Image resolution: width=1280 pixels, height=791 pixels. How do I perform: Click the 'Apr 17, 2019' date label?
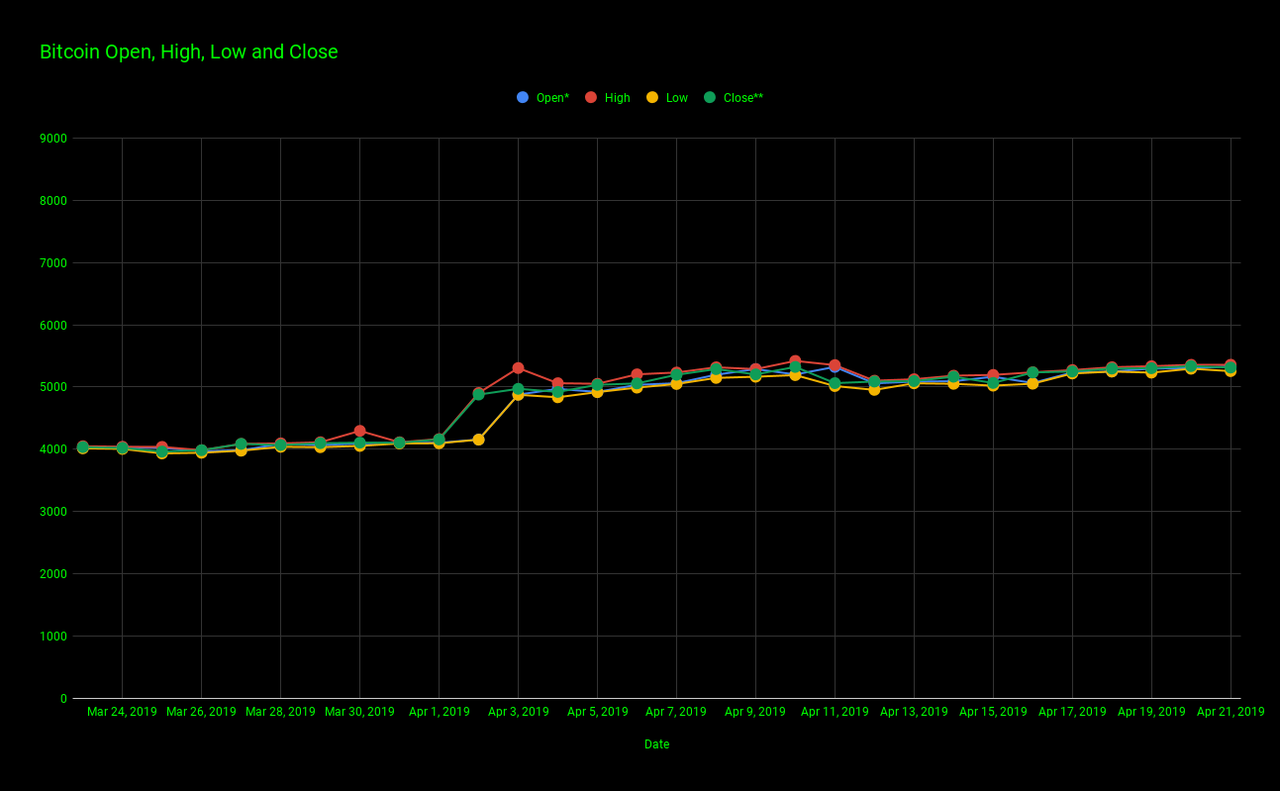tap(1072, 712)
